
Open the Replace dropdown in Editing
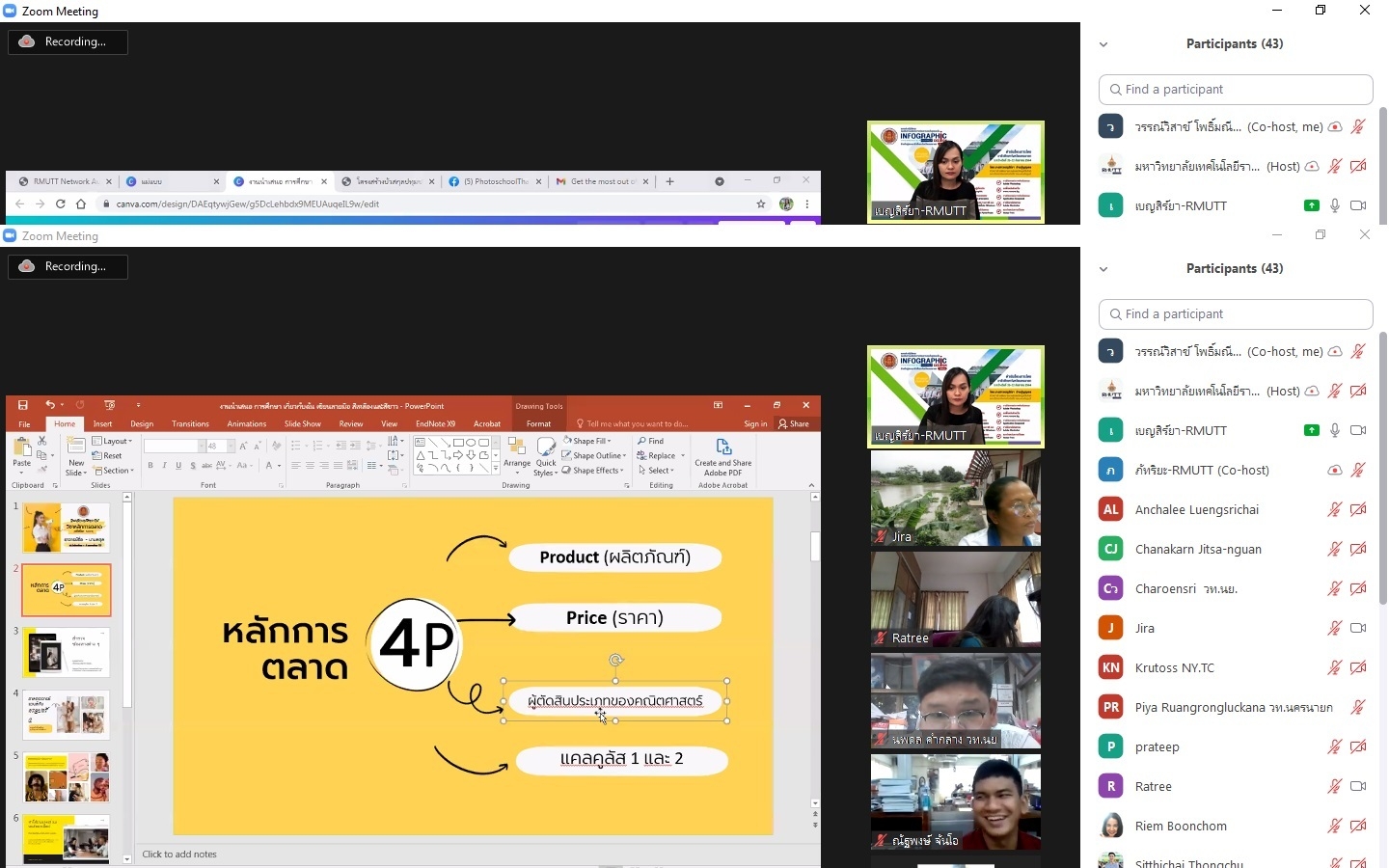pos(662,455)
